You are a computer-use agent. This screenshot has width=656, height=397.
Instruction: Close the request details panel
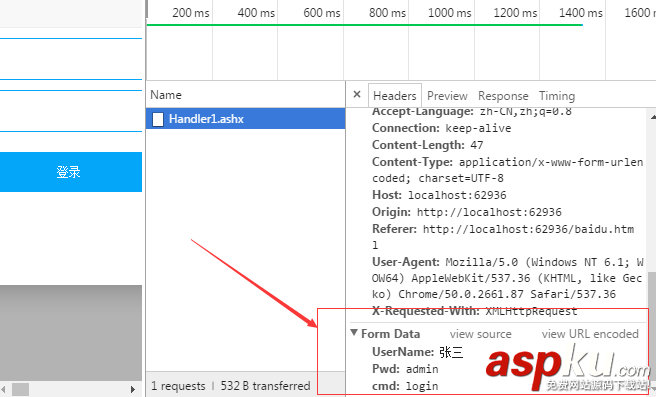[357, 95]
